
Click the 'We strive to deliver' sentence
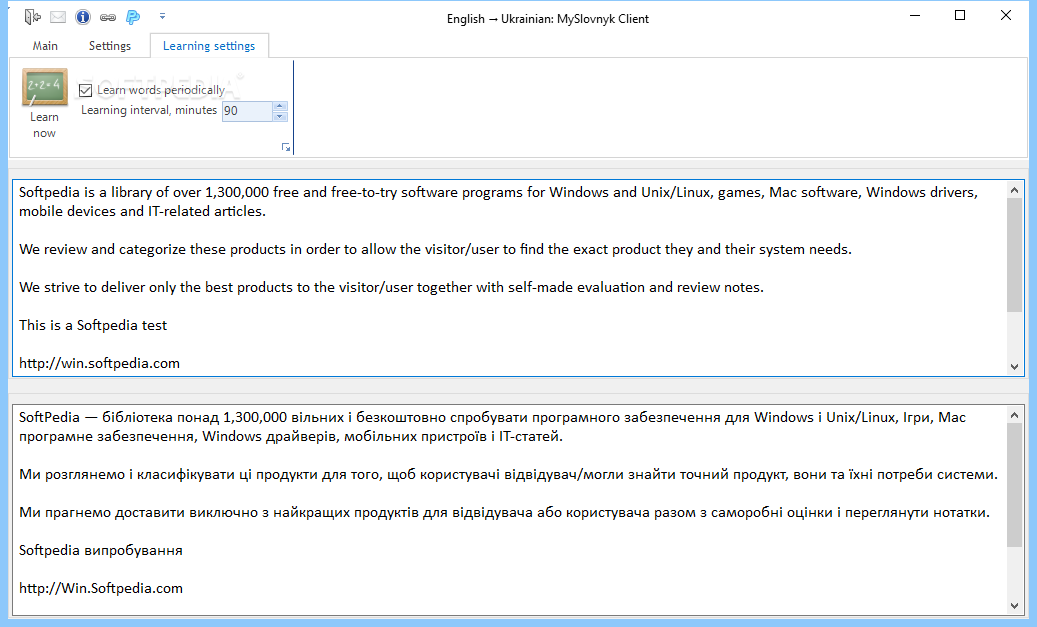point(391,287)
